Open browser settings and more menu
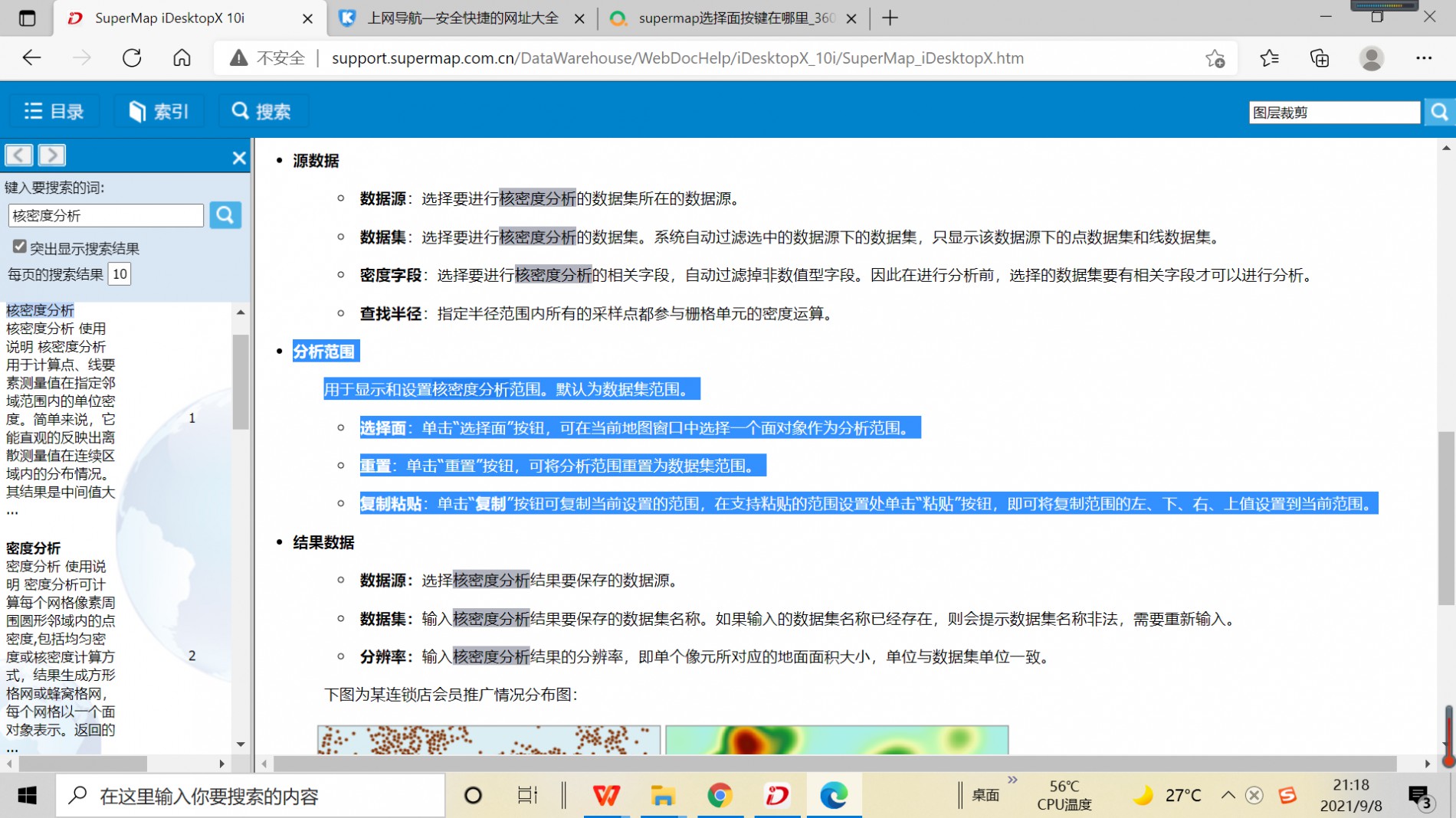The height and width of the screenshot is (818, 1456). (x=1424, y=58)
